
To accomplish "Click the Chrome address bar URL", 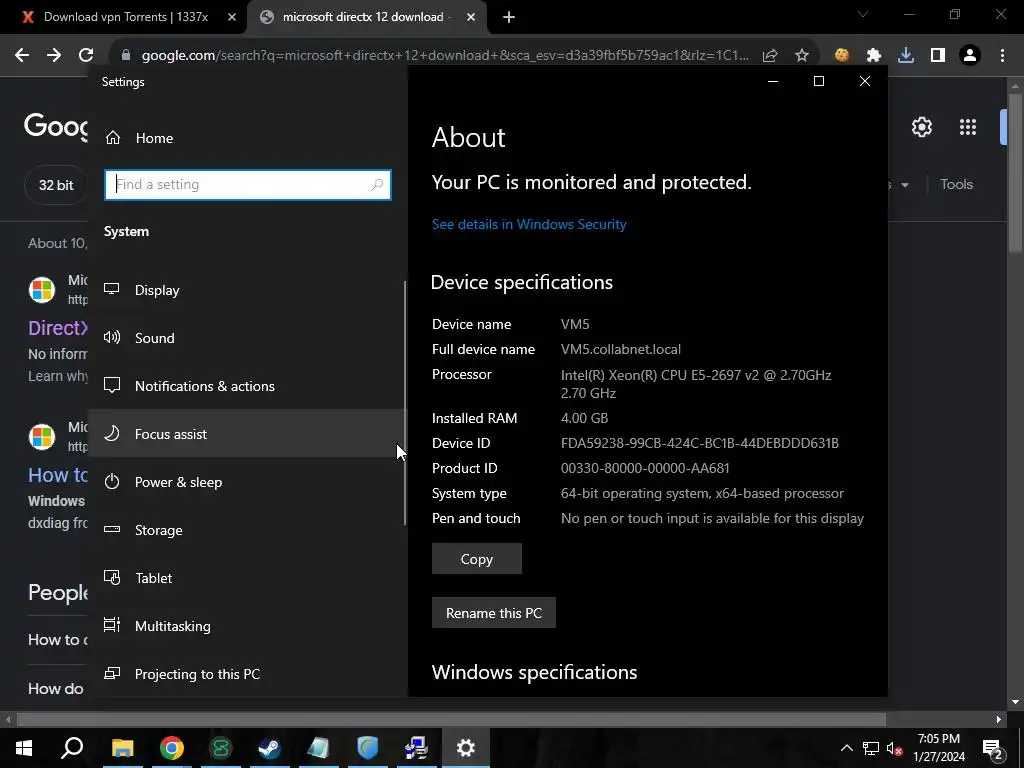I will (444, 56).
